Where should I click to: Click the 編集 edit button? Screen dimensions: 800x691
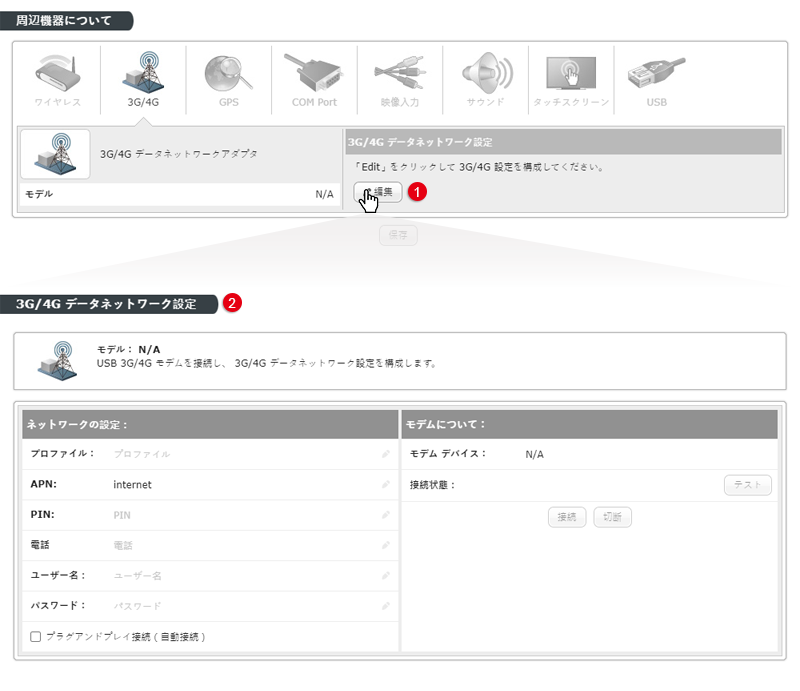[x=378, y=192]
